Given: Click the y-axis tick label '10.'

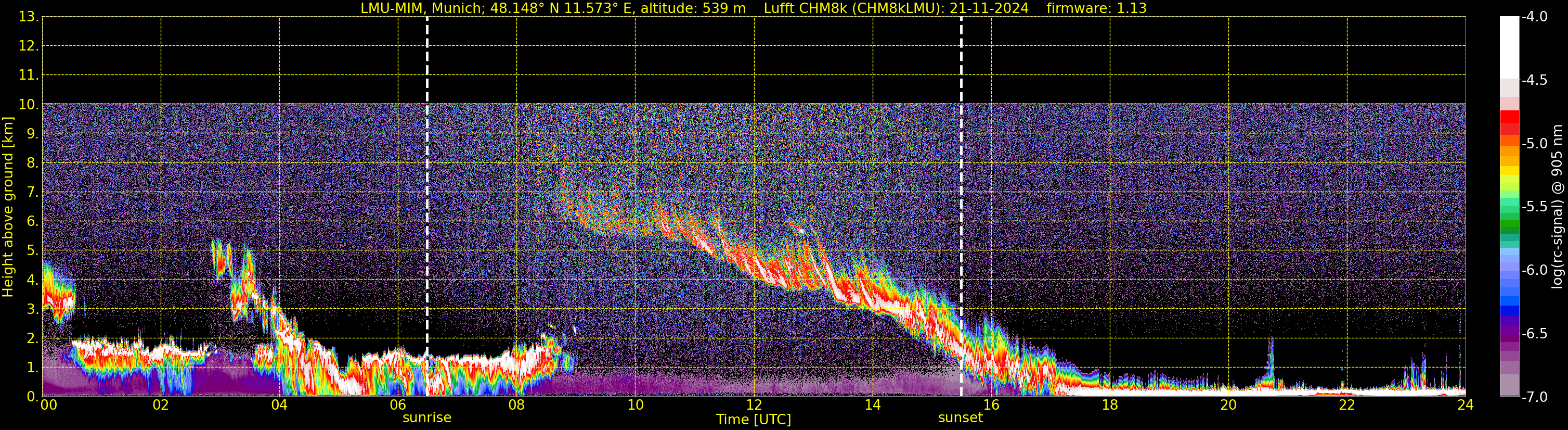Looking at the screenshot, I should 28,105.
